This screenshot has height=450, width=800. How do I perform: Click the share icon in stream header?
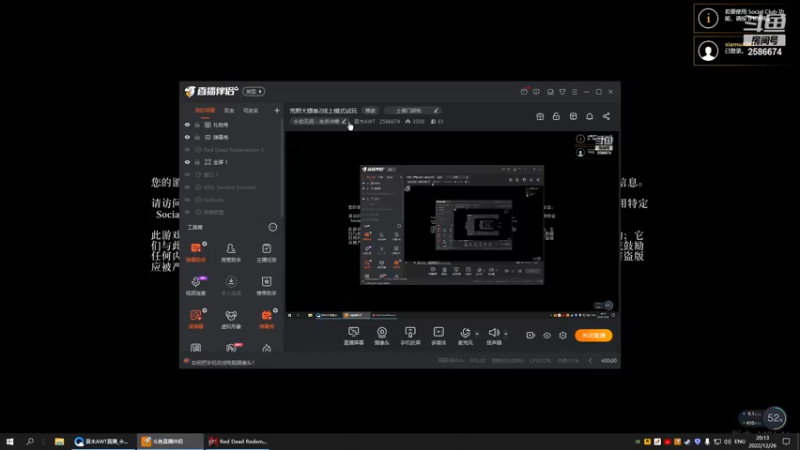tap(606, 116)
